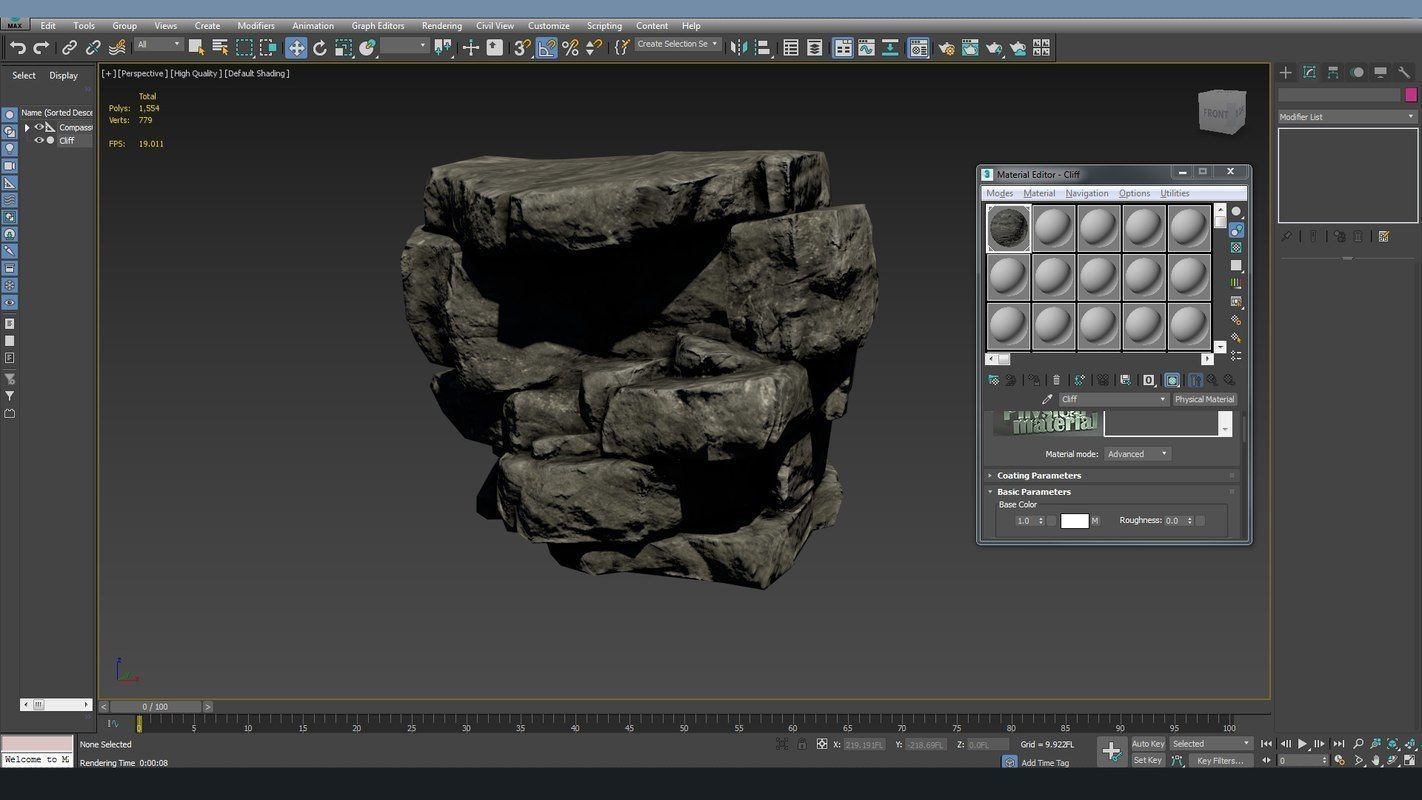Toggle Auto Key animation mode

pos(1147,744)
